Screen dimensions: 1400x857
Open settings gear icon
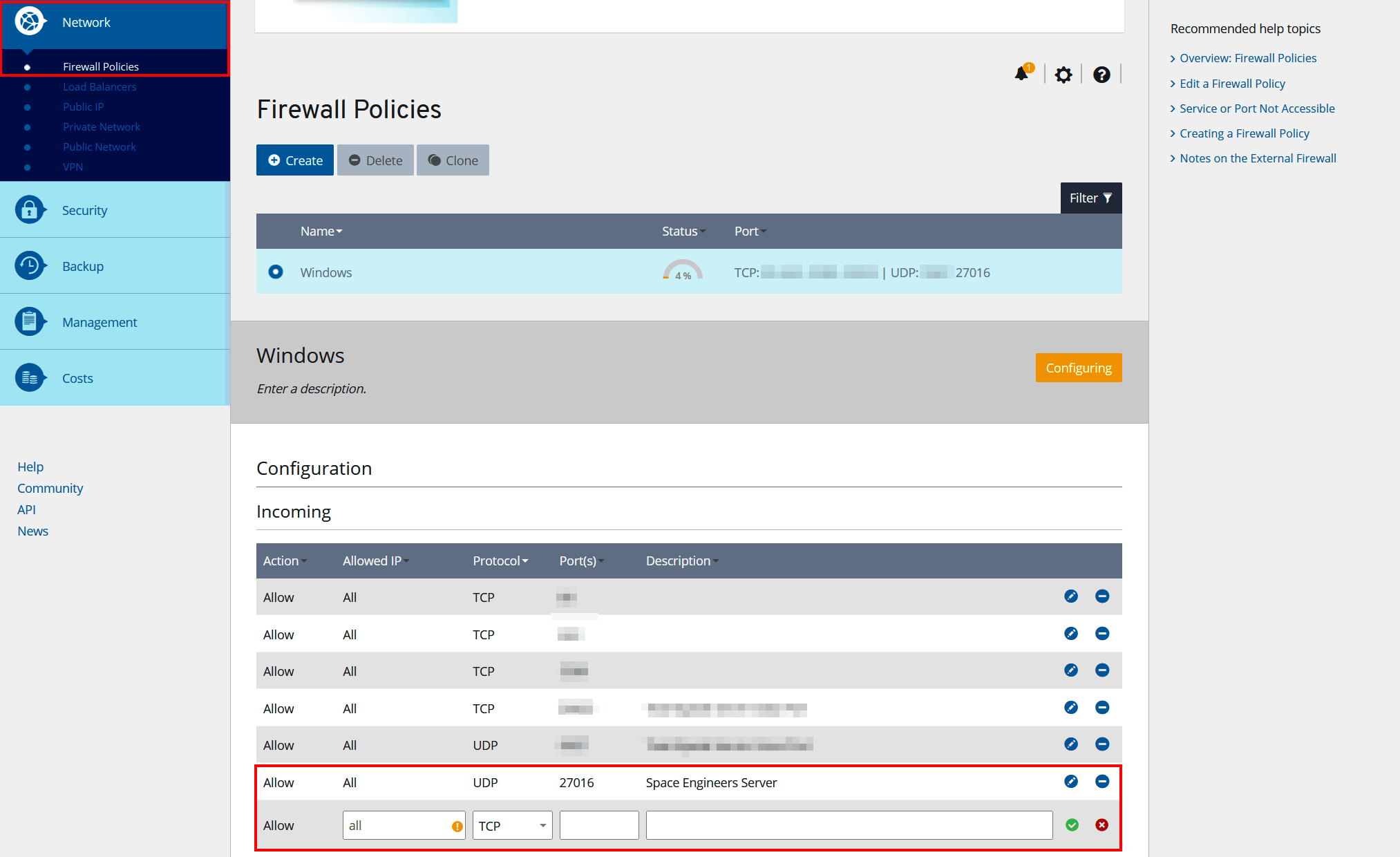click(x=1063, y=75)
